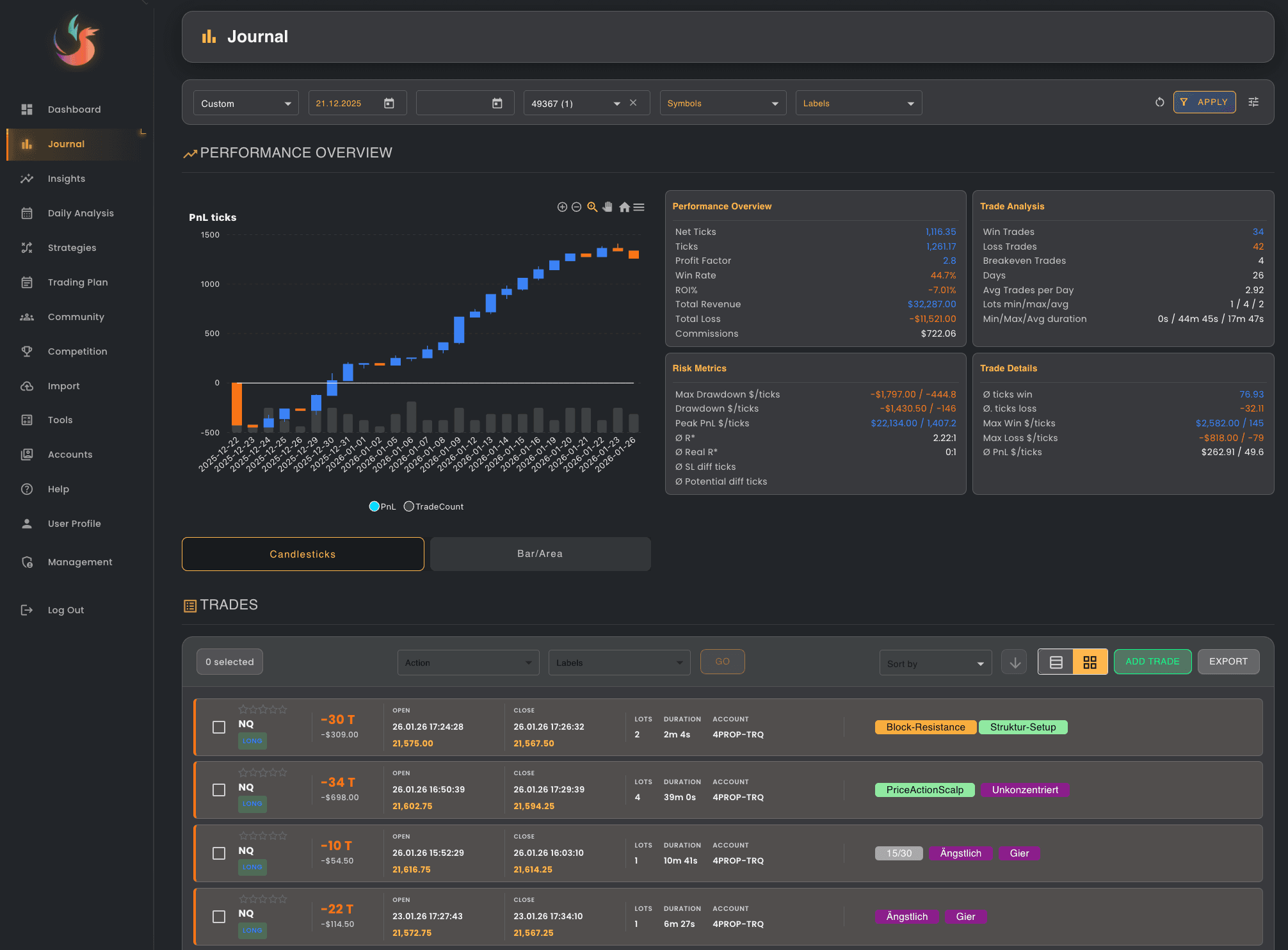
Task: Open the Custom date range dropdown
Action: [246, 103]
